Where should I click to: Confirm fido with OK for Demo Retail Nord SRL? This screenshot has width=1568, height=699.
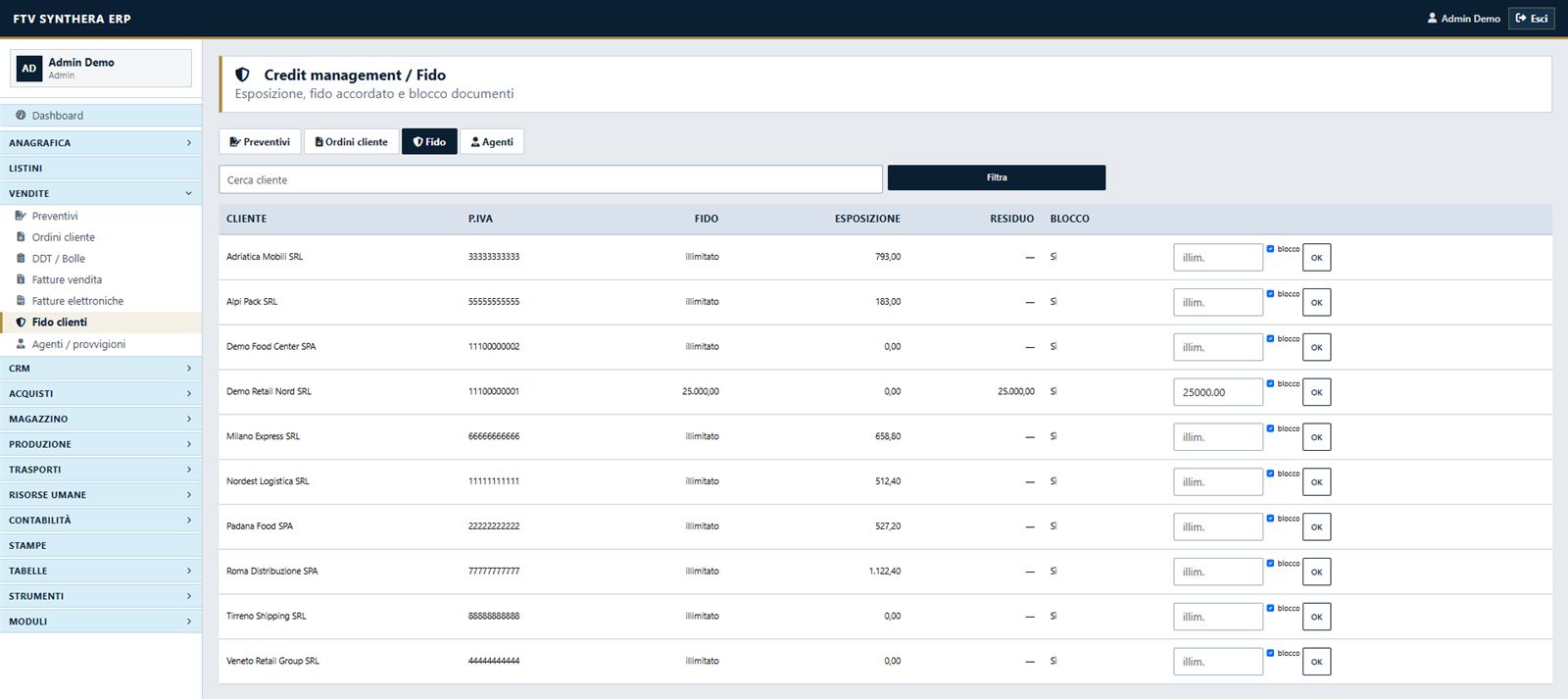pyautogui.click(x=1316, y=392)
